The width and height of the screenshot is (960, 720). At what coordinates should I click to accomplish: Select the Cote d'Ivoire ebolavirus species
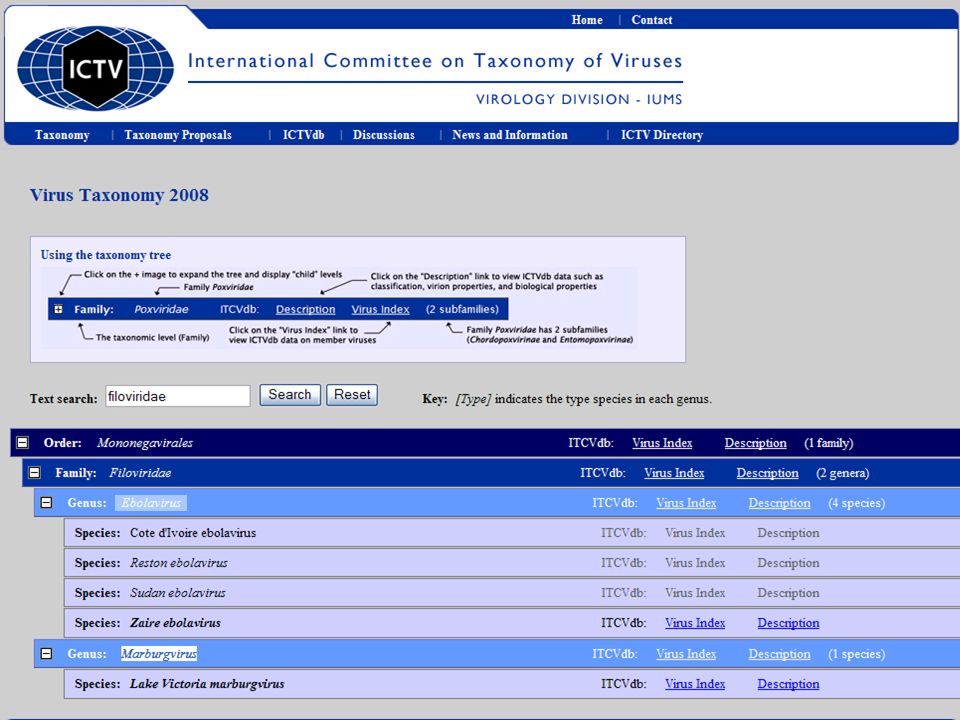click(193, 533)
